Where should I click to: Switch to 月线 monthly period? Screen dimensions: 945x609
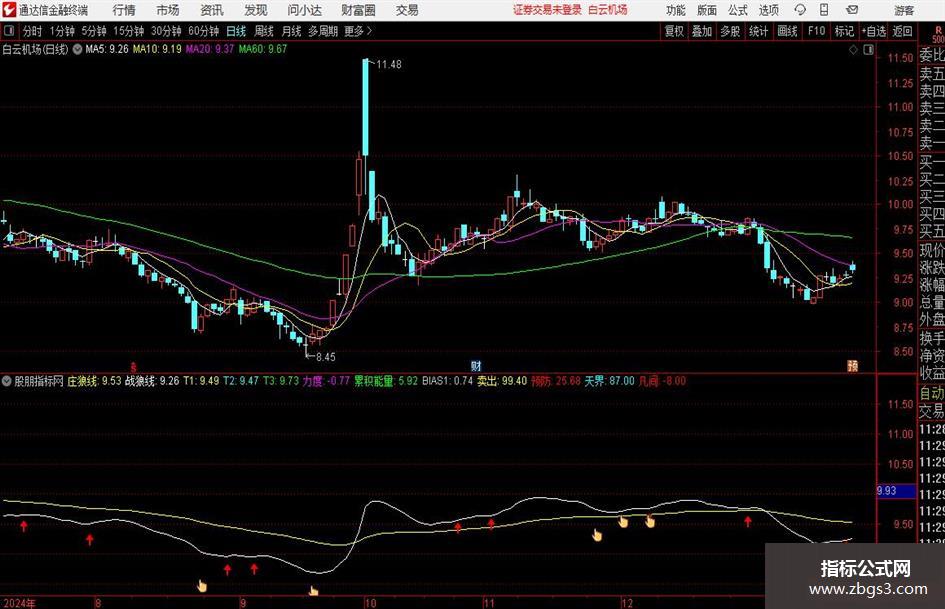tap(291, 31)
